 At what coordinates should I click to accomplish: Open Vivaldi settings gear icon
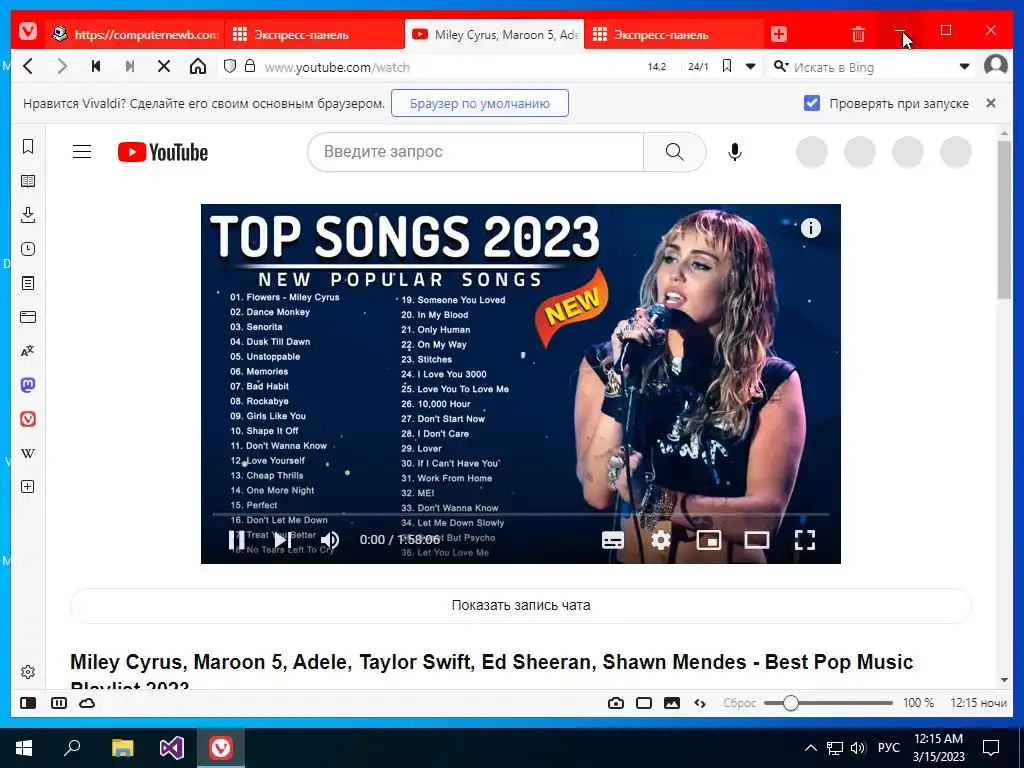click(28, 672)
